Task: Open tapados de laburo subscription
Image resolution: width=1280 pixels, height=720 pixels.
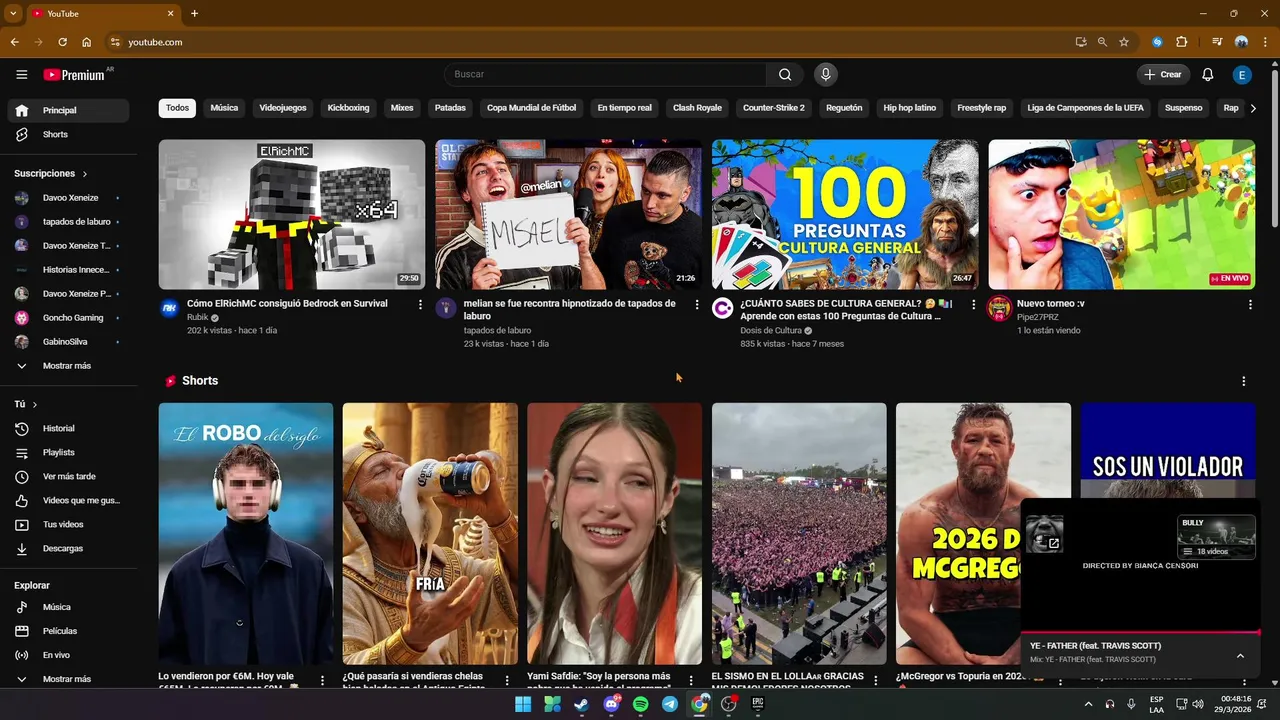Action: [67, 222]
